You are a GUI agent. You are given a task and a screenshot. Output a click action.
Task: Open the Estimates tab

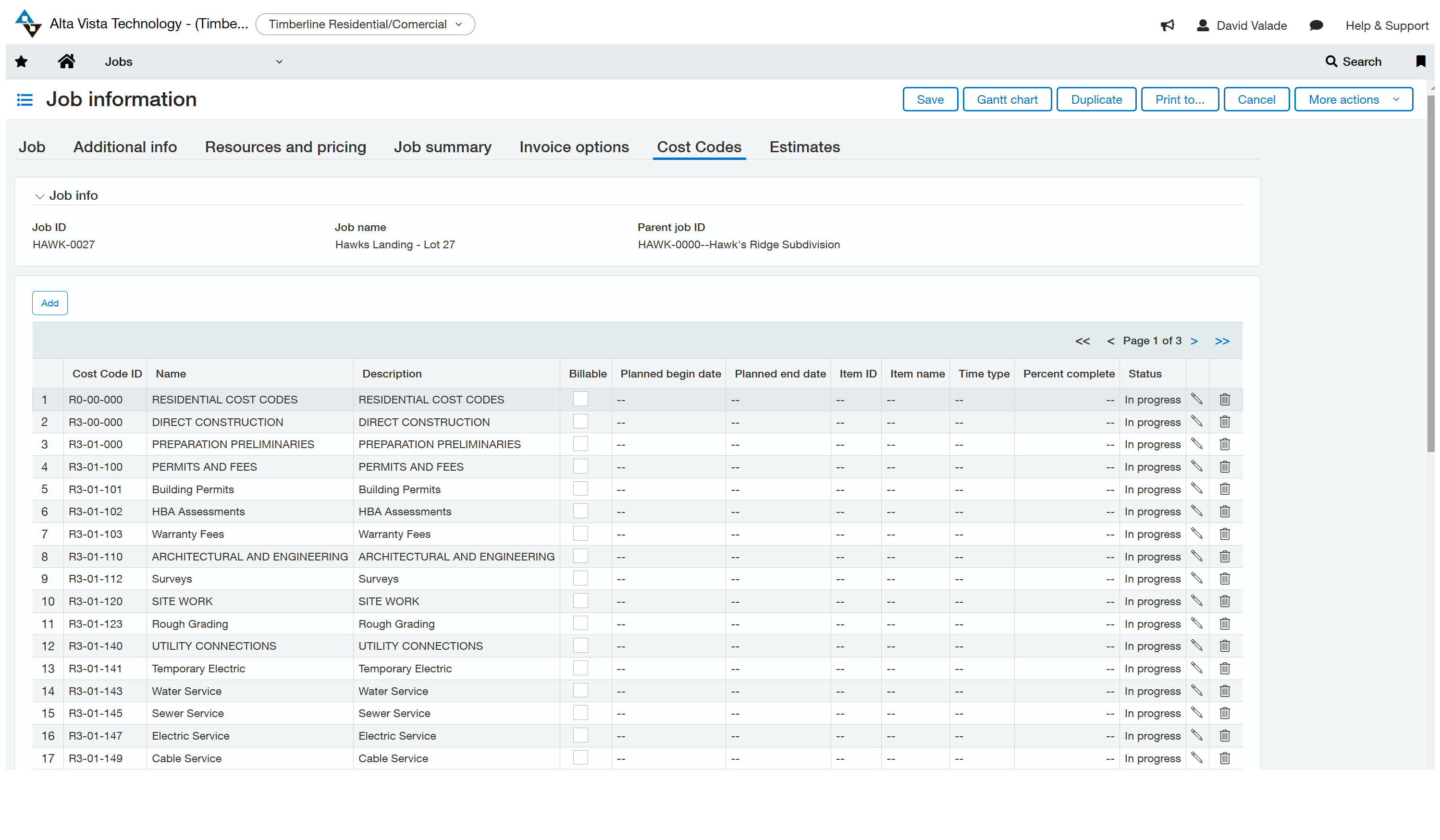[805, 147]
